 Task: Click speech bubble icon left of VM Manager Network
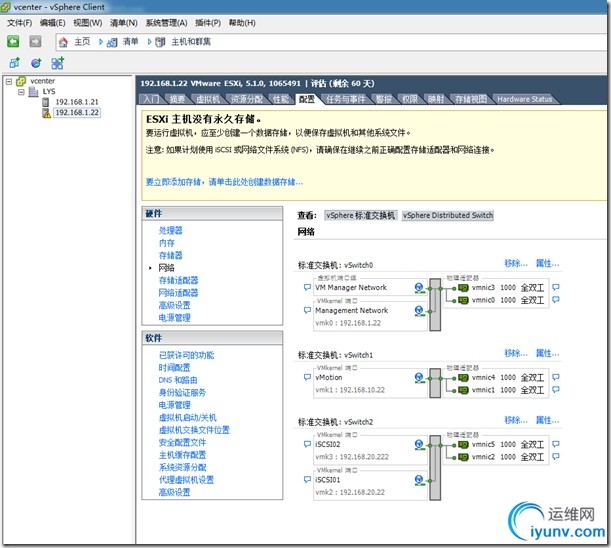(x=307, y=287)
